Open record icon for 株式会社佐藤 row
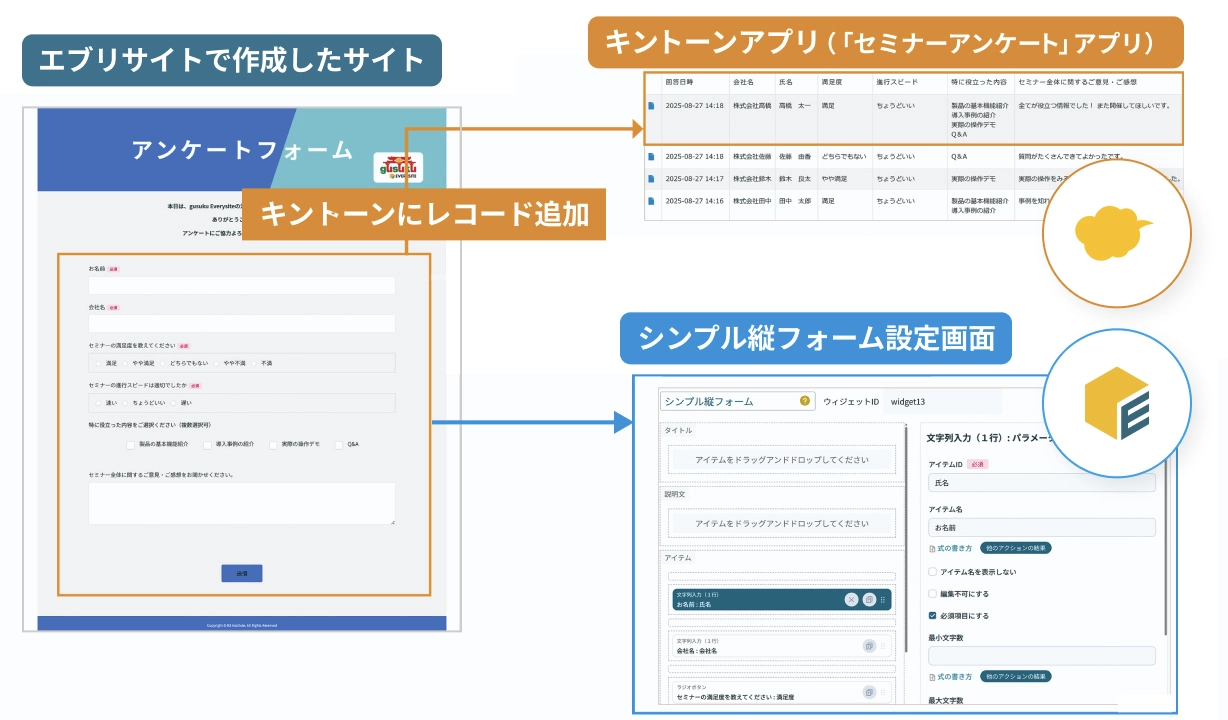This screenshot has height=720, width=1228. tap(651, 157)
